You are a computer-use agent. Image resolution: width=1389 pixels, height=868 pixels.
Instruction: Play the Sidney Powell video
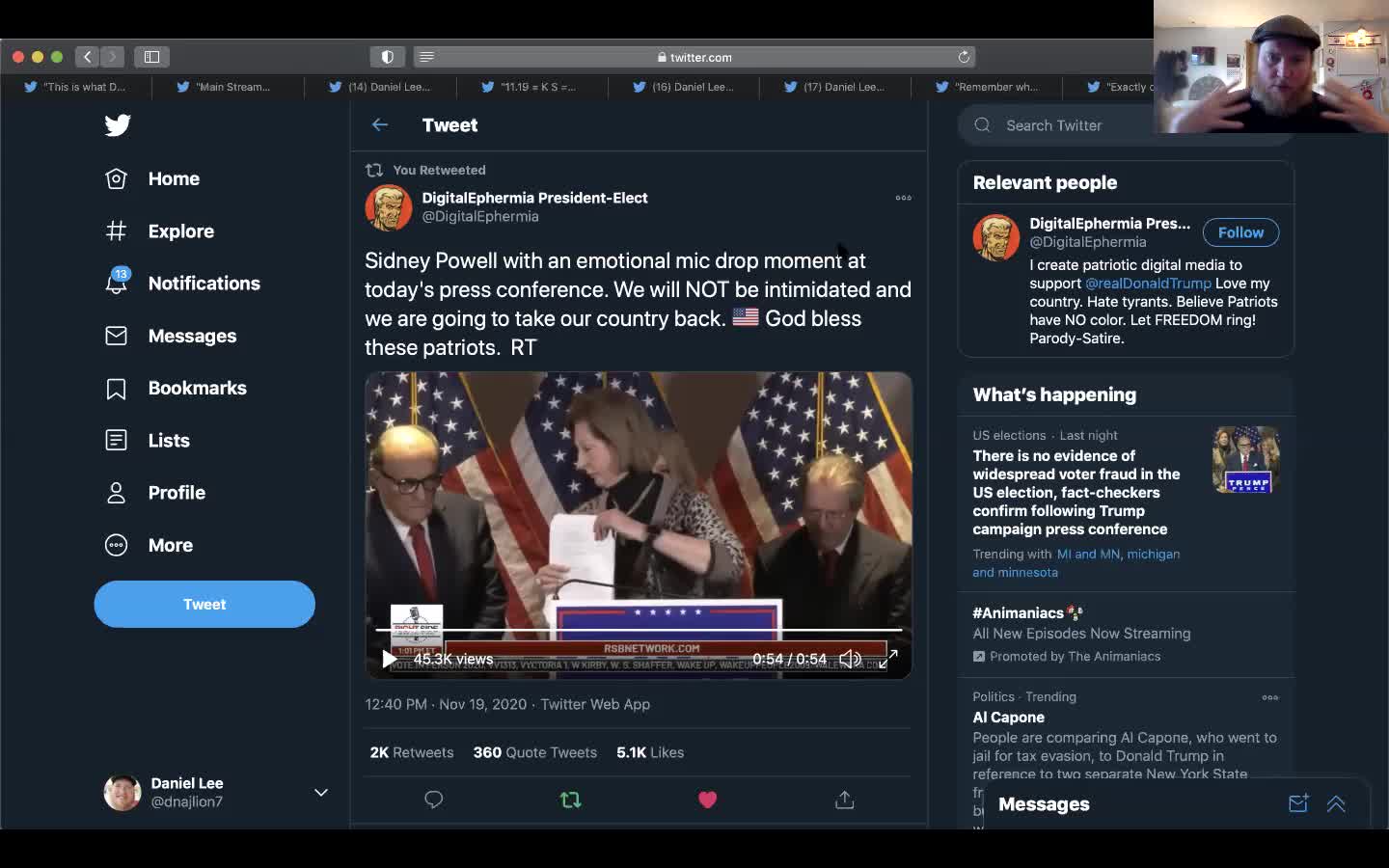[x=389, y=660]
